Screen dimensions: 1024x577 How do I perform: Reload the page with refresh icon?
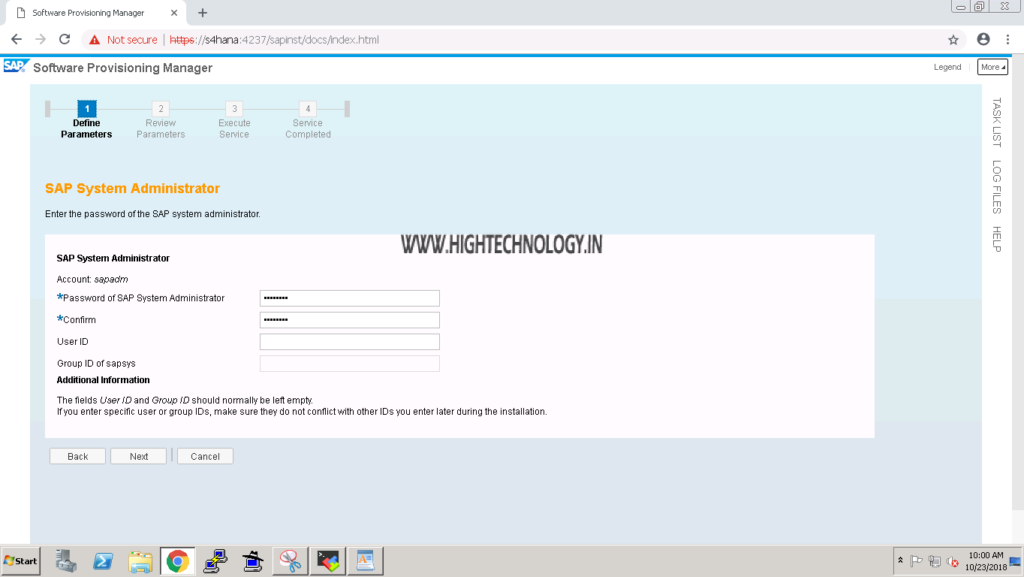tap(65, 40)
